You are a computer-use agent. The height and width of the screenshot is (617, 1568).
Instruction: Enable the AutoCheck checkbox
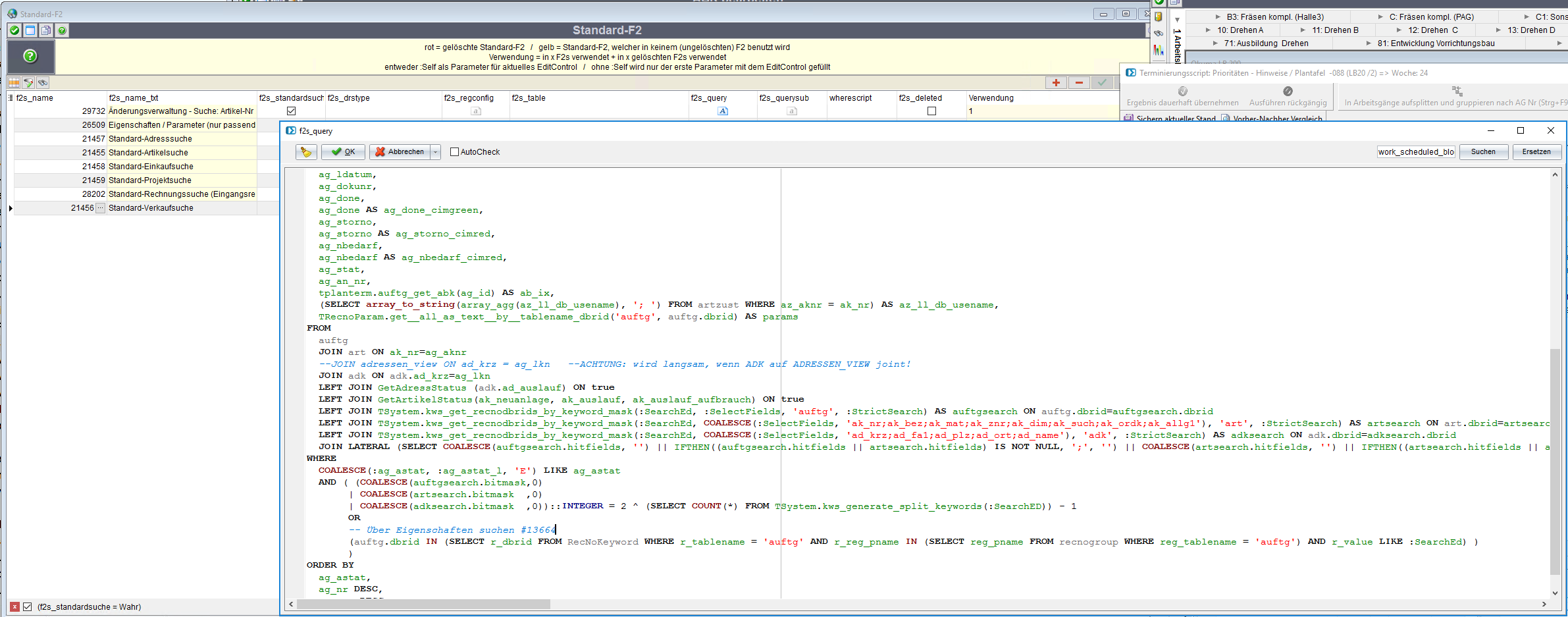point(454,152)
